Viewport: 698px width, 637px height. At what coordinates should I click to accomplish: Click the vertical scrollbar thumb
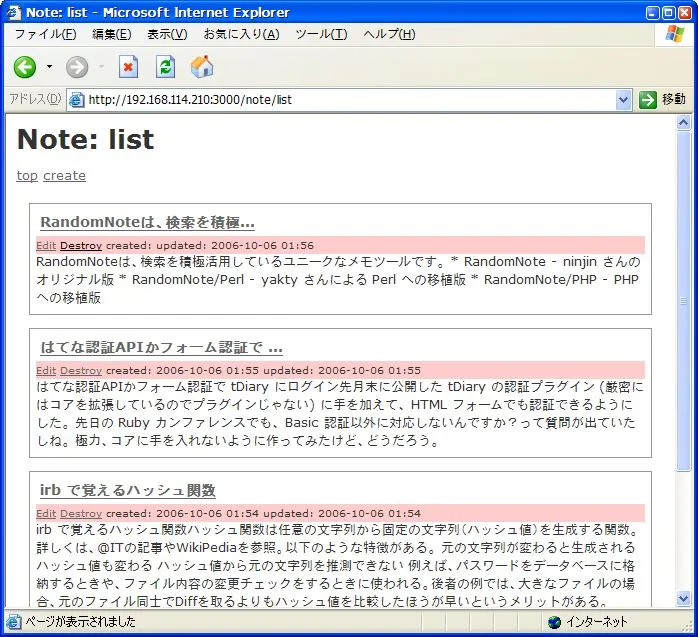(x=683, y=301)
